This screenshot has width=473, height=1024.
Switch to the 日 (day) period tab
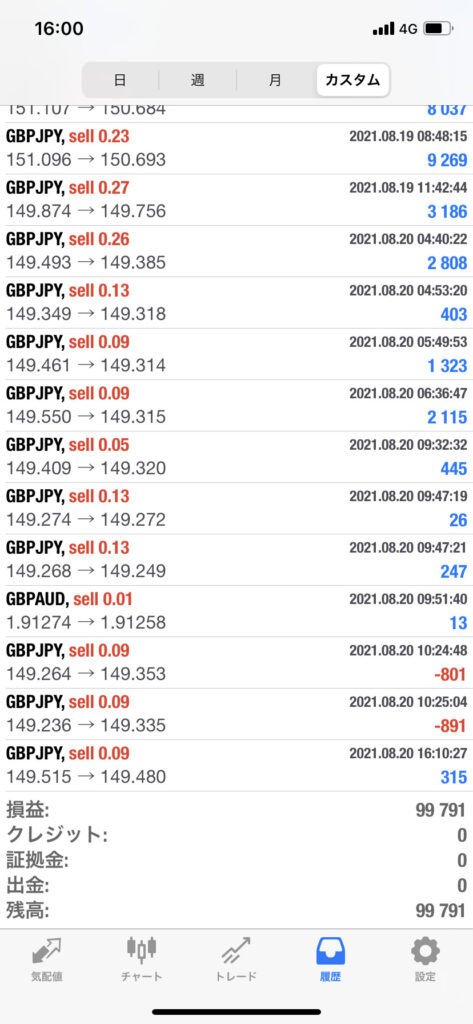point(120,80)
